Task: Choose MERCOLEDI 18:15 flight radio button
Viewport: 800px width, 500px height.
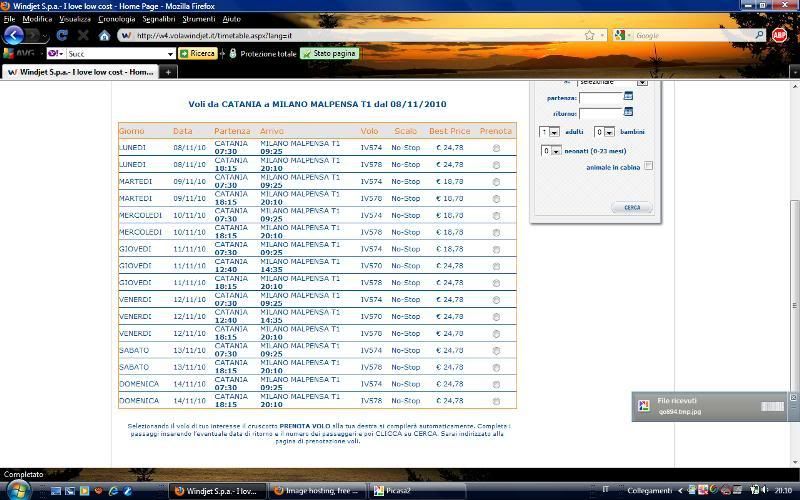Action: (496, 232)
